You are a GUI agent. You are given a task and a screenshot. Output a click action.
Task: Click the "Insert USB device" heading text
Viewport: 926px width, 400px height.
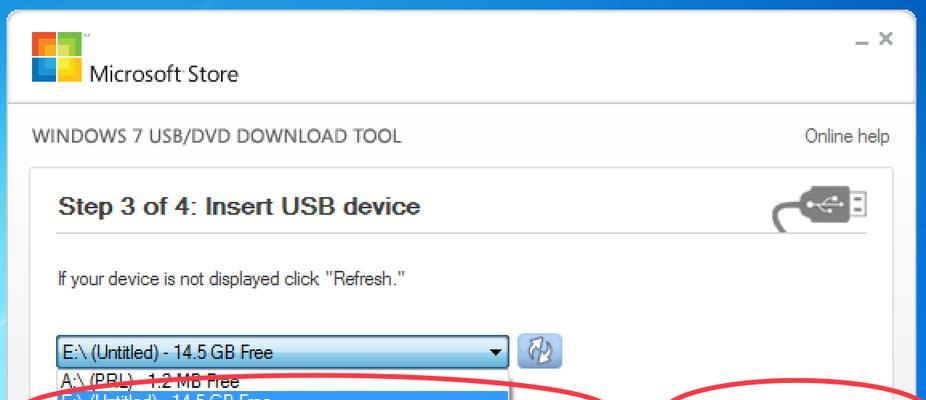[x=312, y=207]
